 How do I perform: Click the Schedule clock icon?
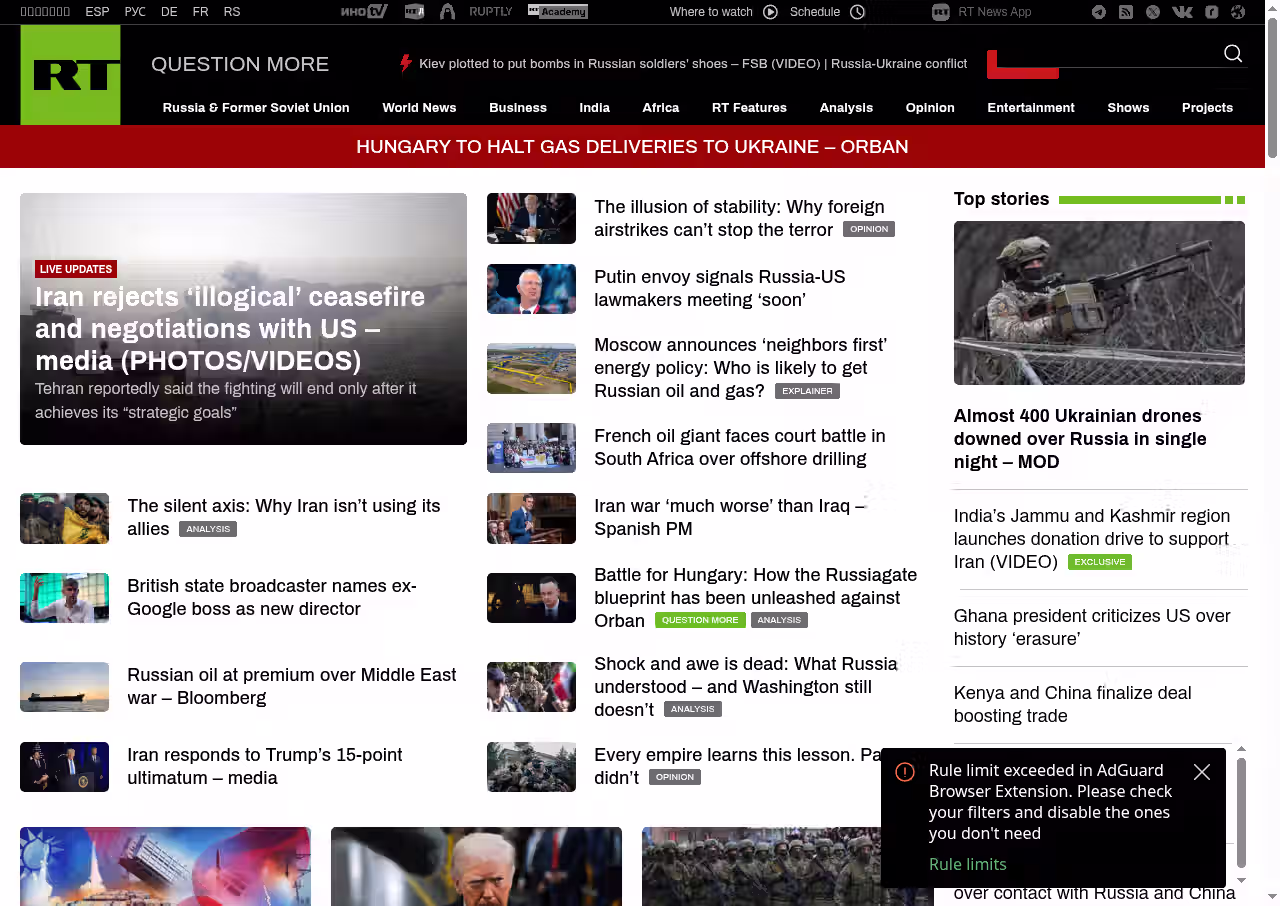[857, 12]
